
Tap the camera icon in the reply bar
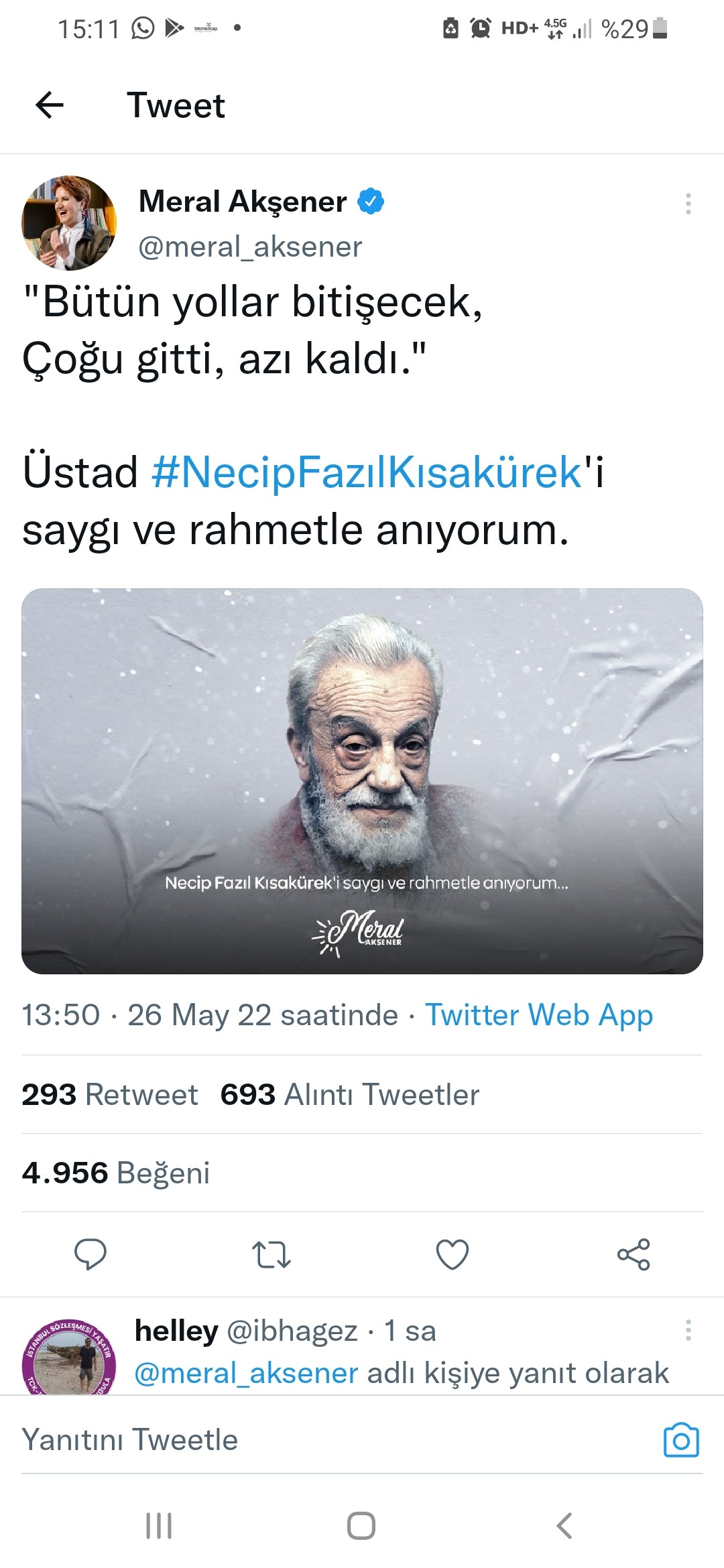point(681,1440)
